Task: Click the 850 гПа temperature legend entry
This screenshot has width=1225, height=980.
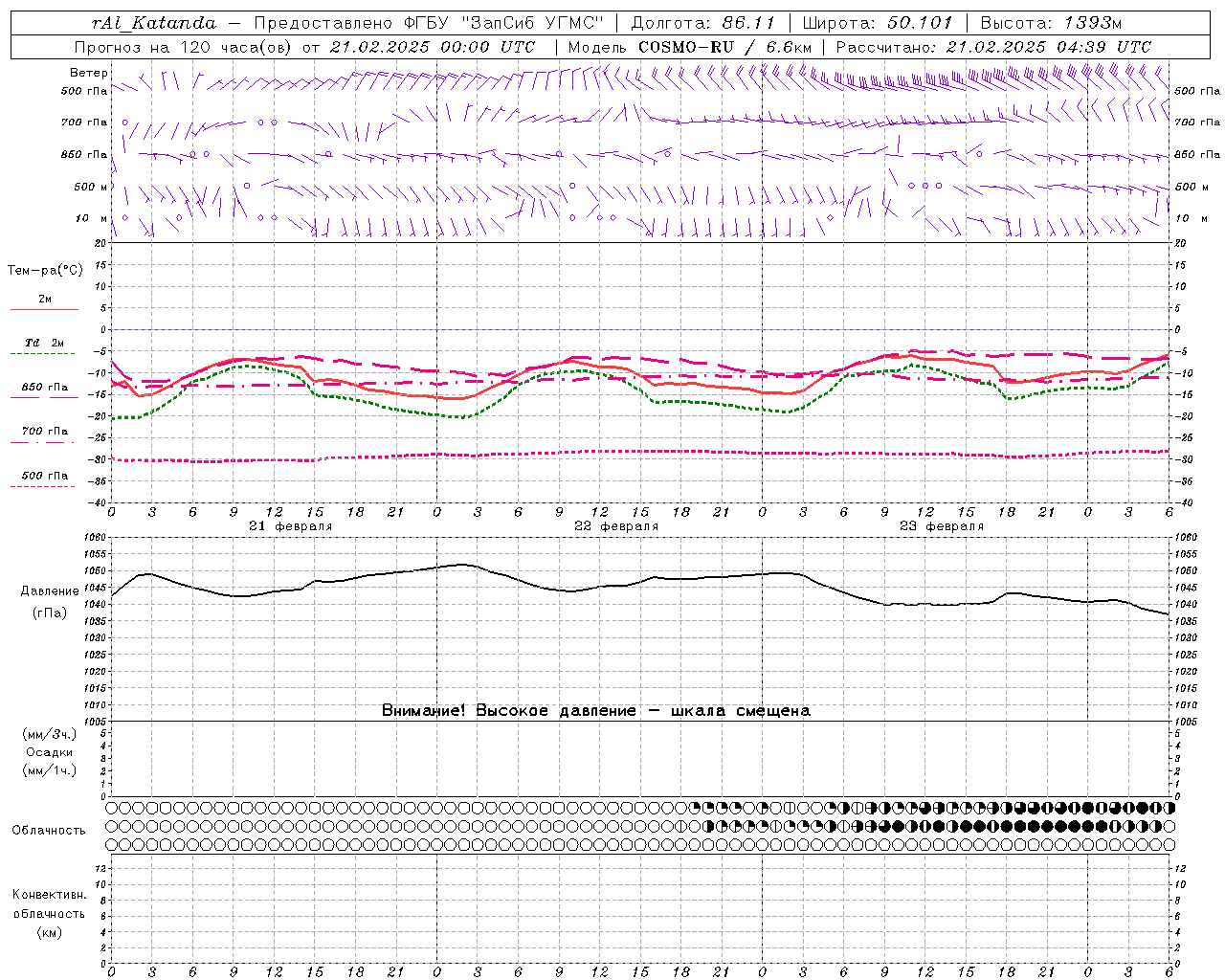Action: point(45,388)
